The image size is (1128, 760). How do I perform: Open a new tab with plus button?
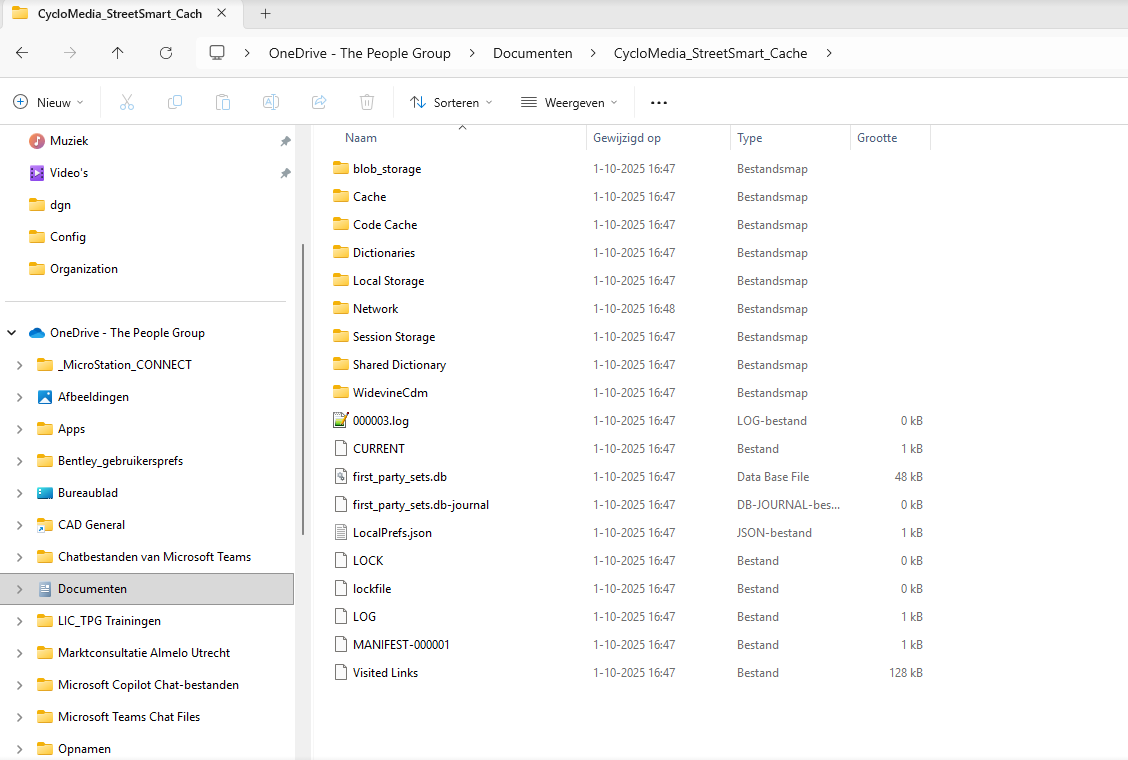[265, 14]
